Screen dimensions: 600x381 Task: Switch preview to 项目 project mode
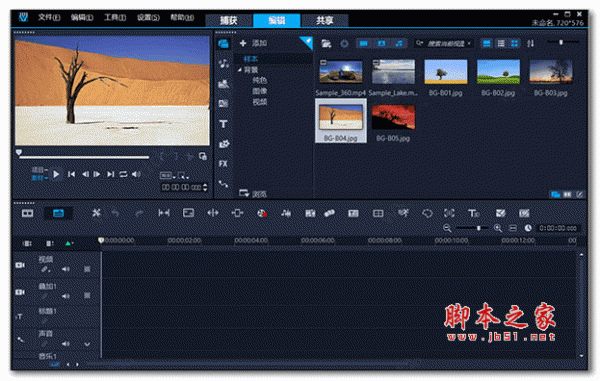(x=38, y=169)
